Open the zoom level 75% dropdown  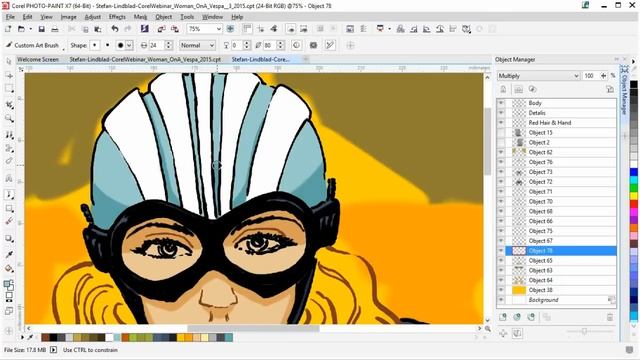[218, 29]
